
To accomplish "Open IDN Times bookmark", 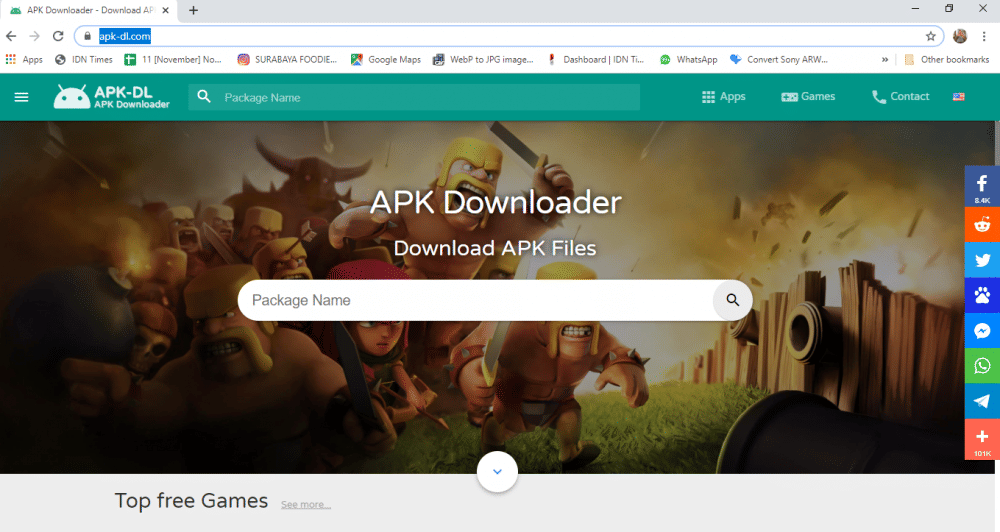I will click(x=84, y=59).
